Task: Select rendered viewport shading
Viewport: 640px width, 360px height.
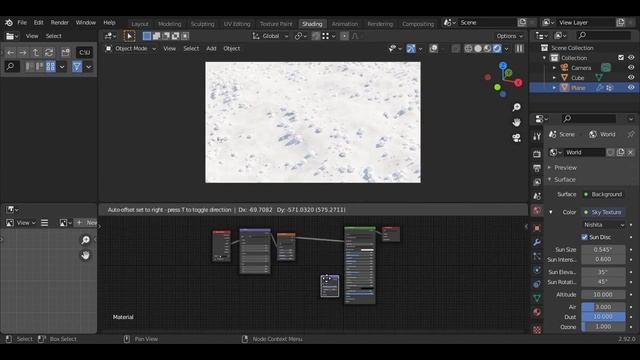Action: coord(497,49)
